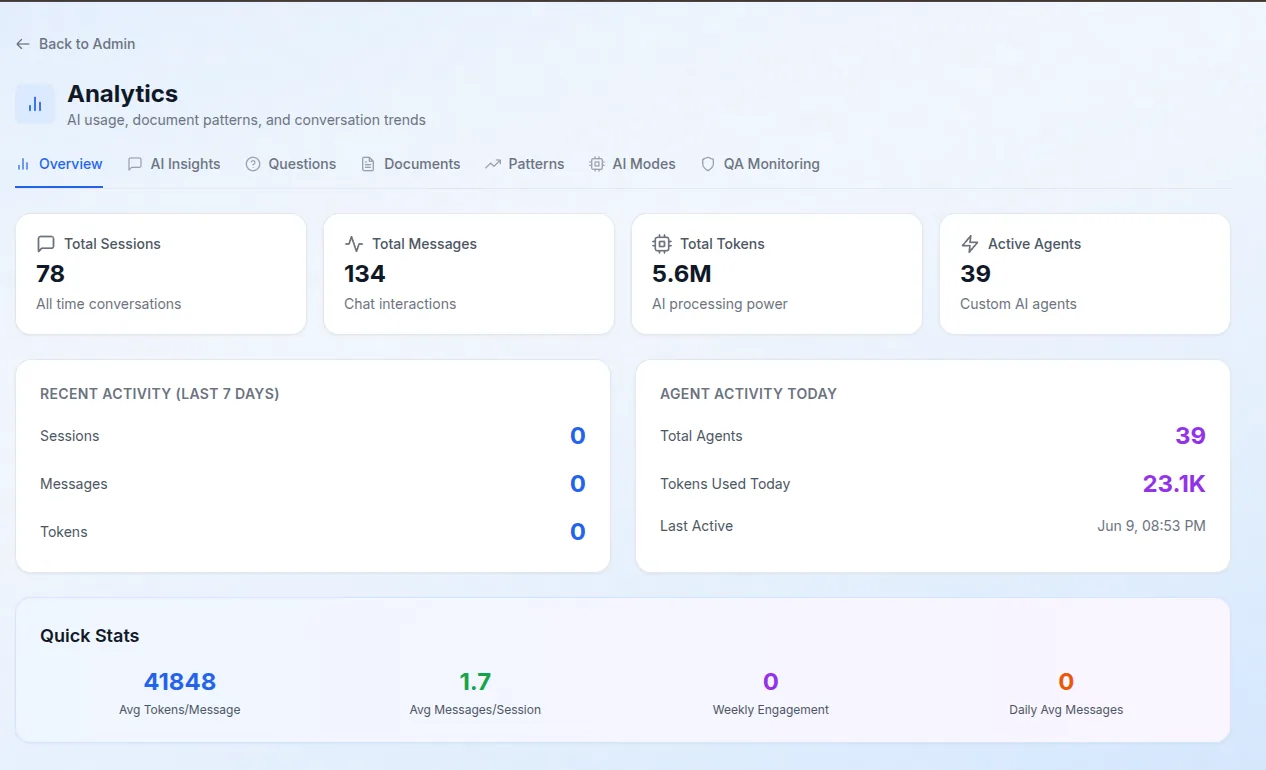
Task: Click the Total Sessions value 78
Action: [50, 274]
